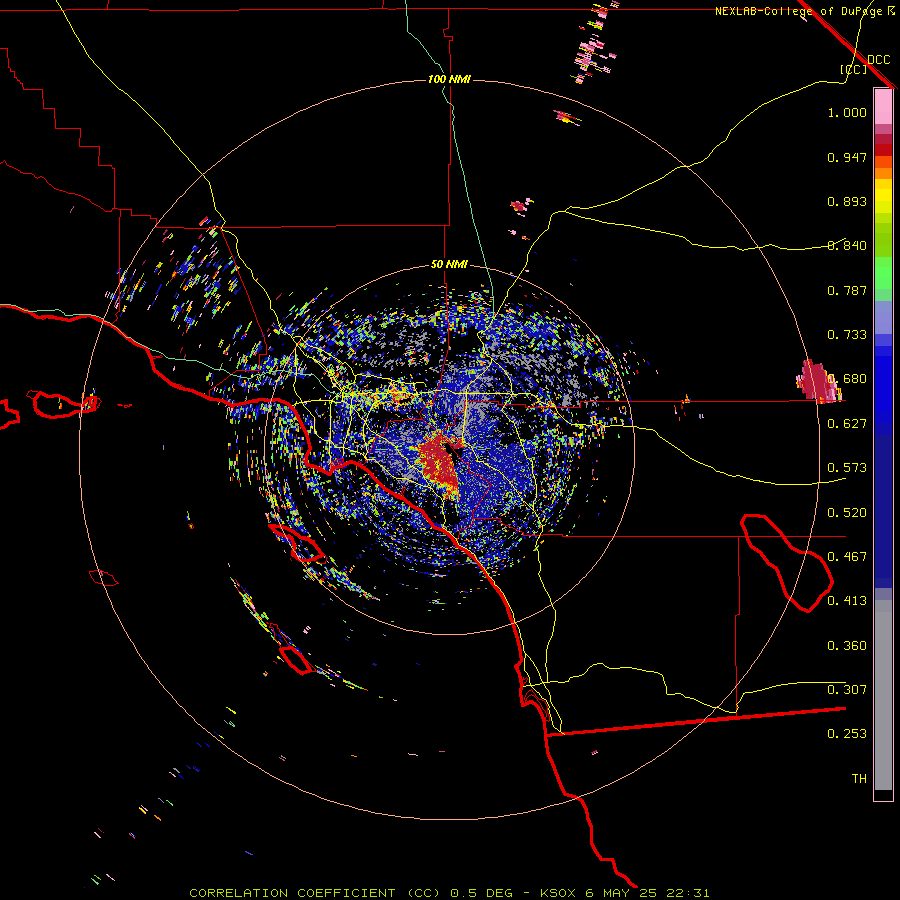Pick the gray swatch beside 0.360
The image size is (900, 900).
(x=883, y=695)
